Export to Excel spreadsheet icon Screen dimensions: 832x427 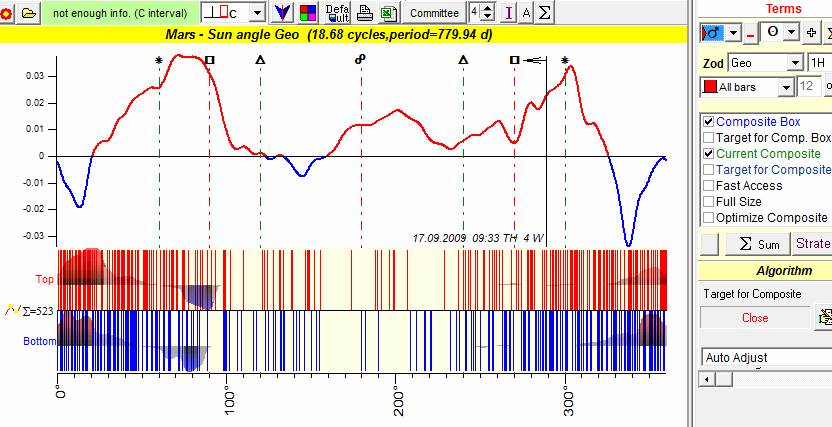[388, 13]
